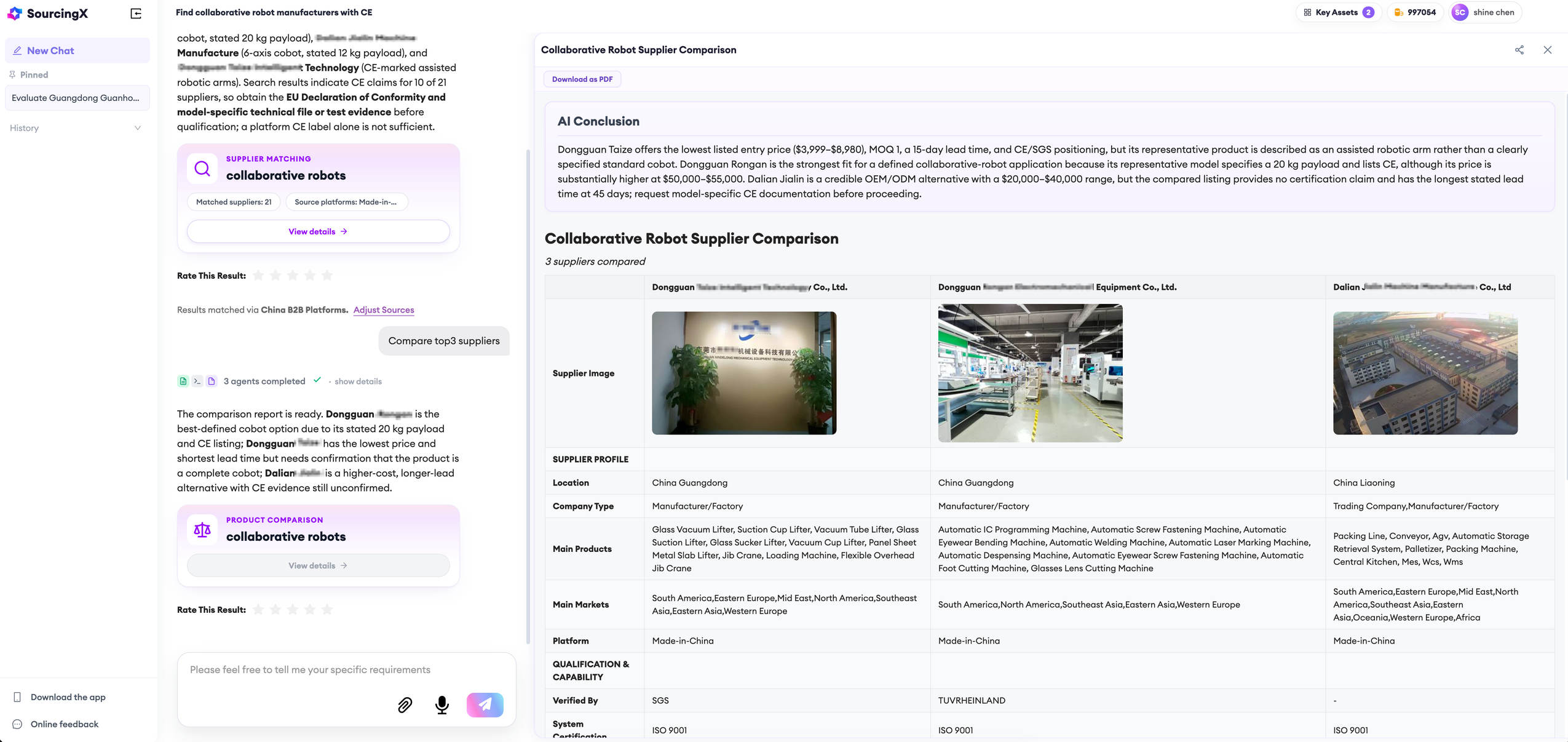Click Matched suppliers: 21 chip

[x=234, y=202]
